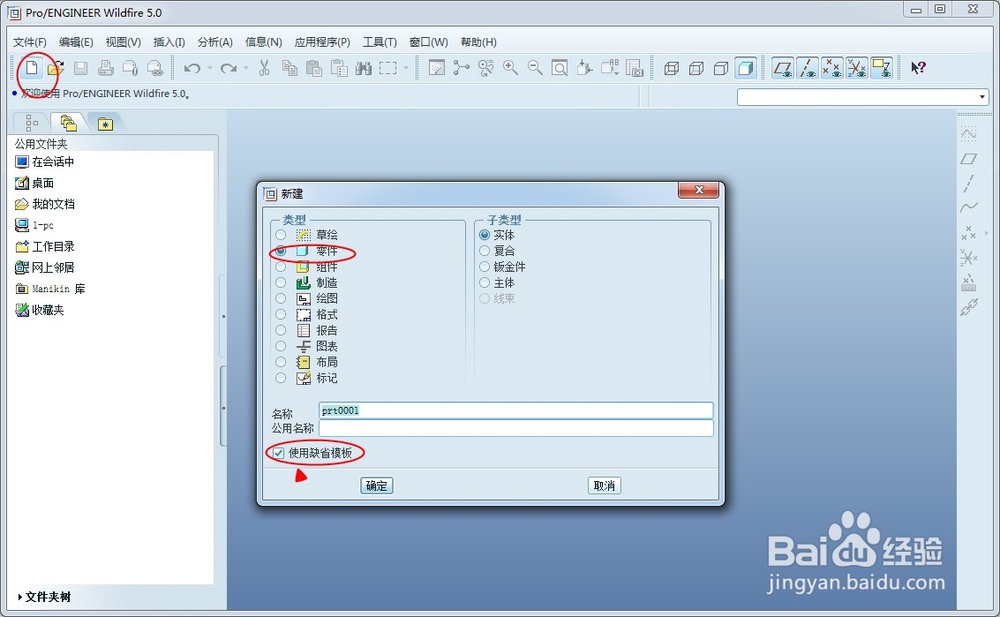
Task: Open the 分析(A) menu
Action: (215, 42)
